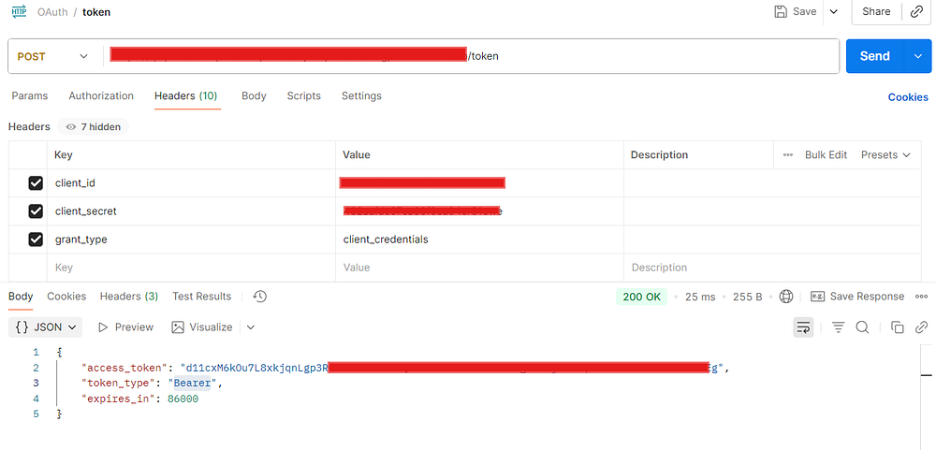Image resolution: width=936 pixels, height=450 pixels.
Task: Open the three-dot menu beside Save Response
Action: click(922, 296)
